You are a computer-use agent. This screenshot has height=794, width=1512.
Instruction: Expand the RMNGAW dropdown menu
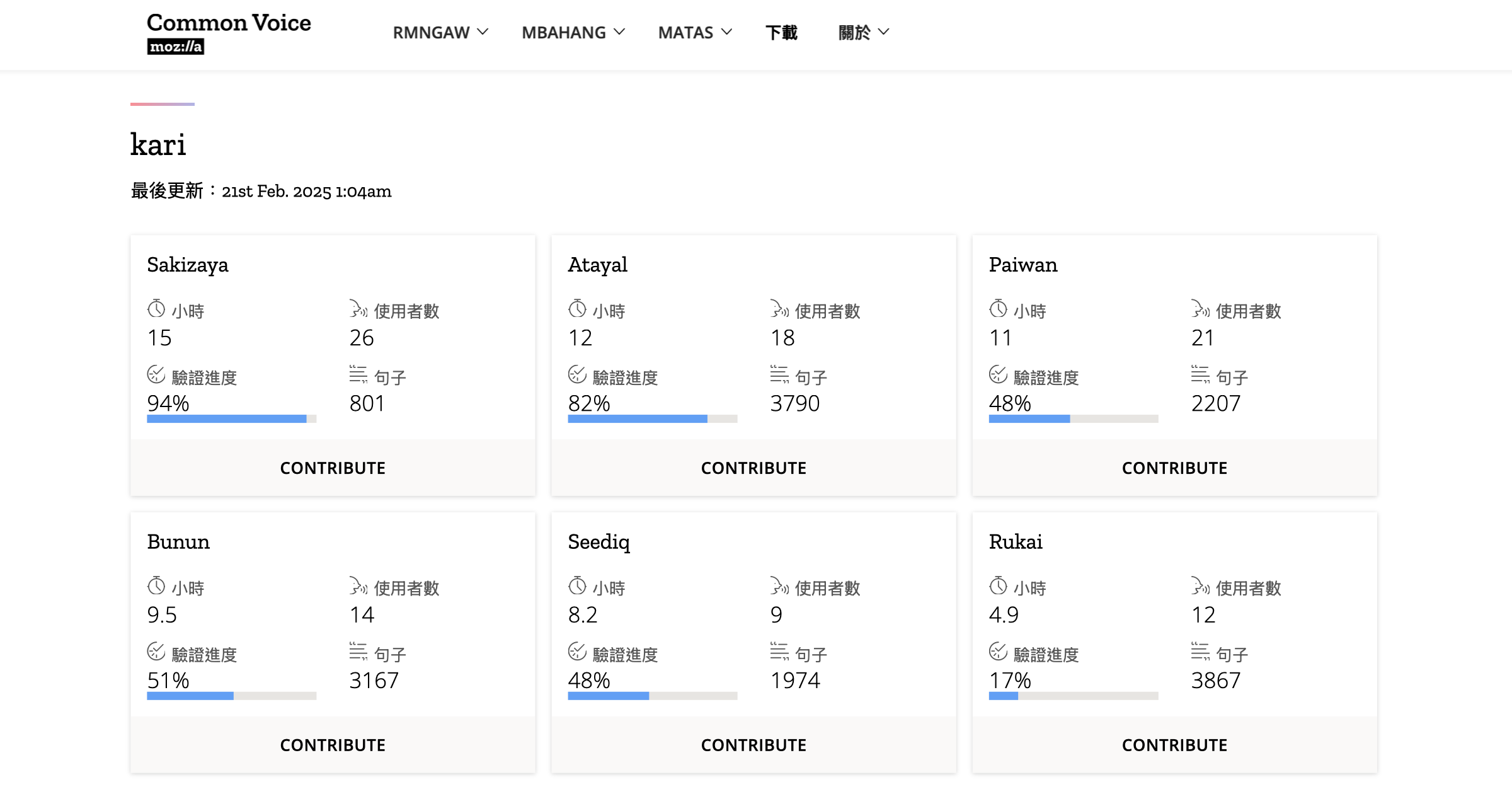[440, 33]
